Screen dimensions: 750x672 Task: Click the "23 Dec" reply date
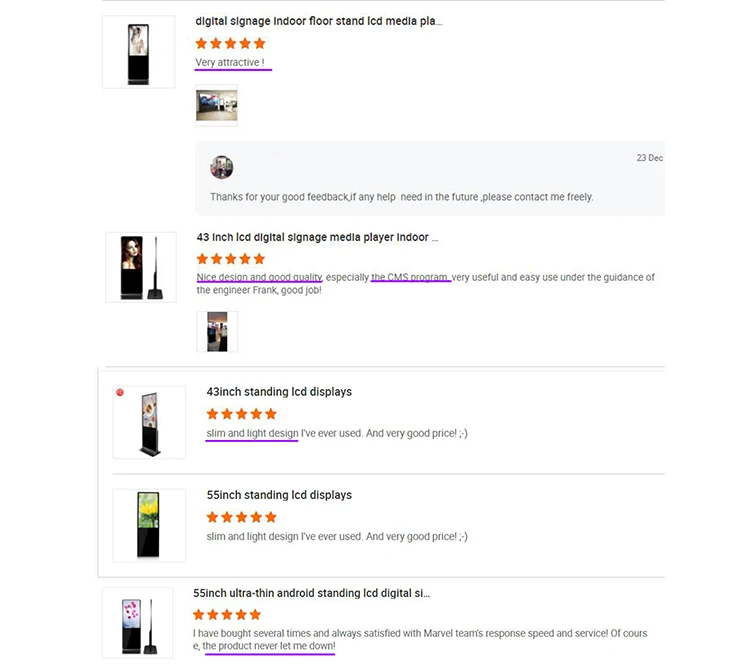(x=649, y=158)
